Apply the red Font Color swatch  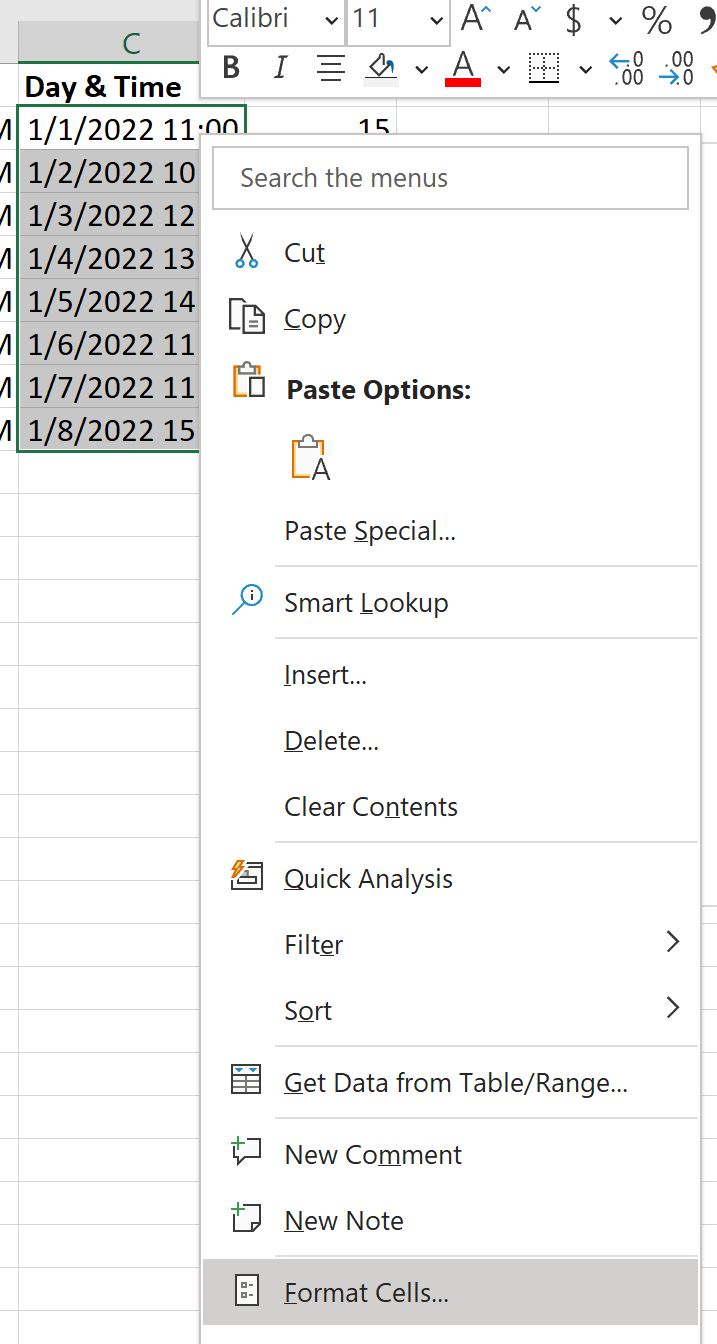point(463,68)
